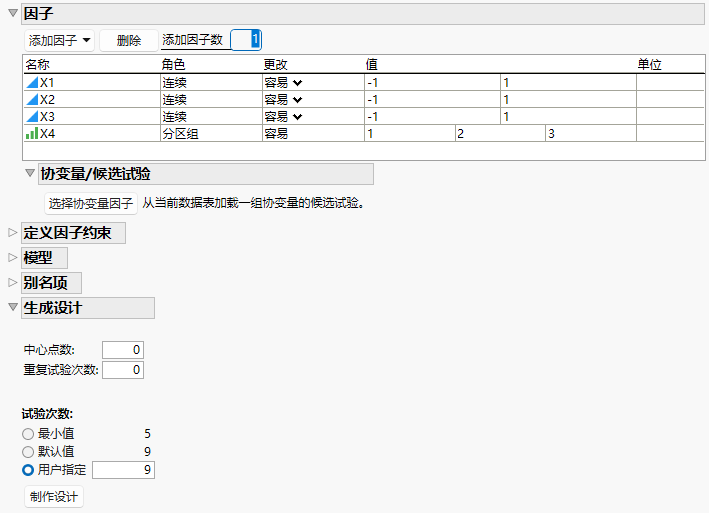The image size is (709, 513).
Task: Expand the 别名项 section
Action: [13, 282]
